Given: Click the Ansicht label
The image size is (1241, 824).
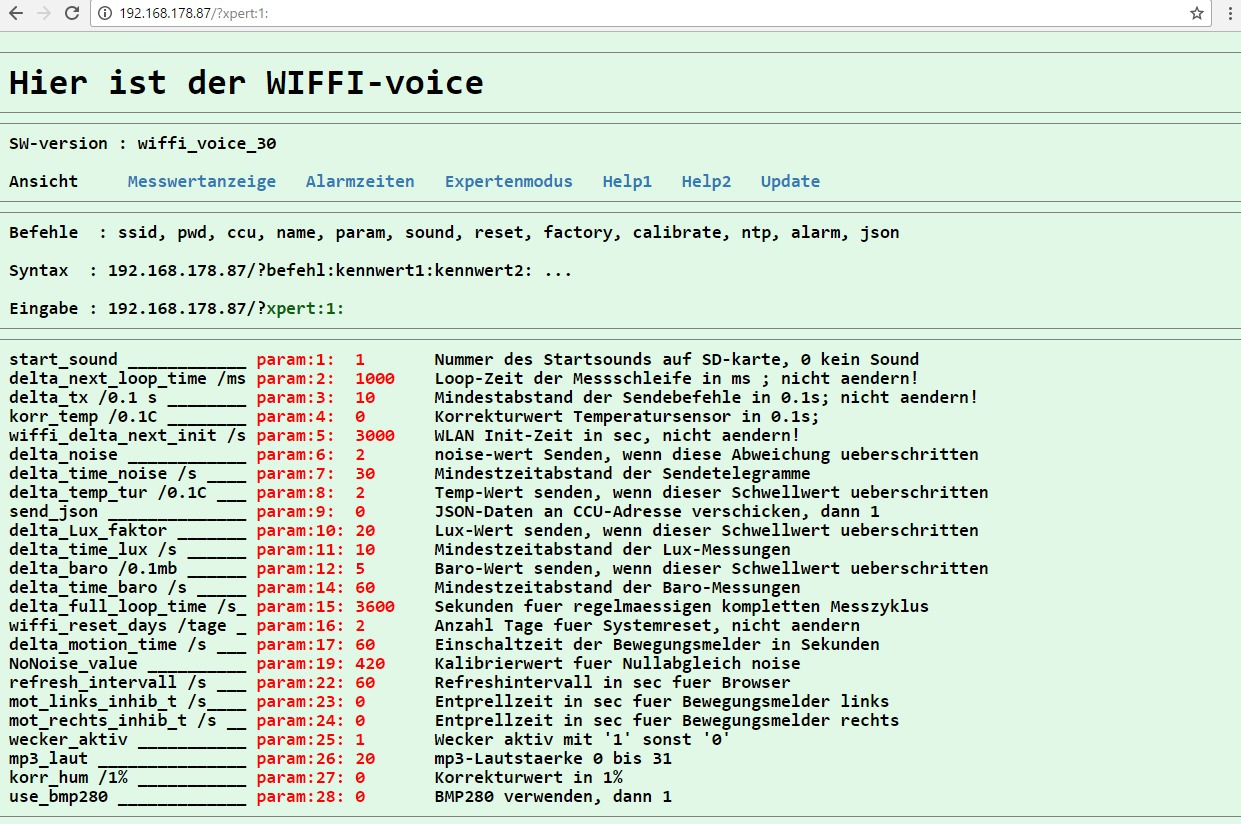Looking at the screenshot, I should pyautogui.click(x=43, y=181).
